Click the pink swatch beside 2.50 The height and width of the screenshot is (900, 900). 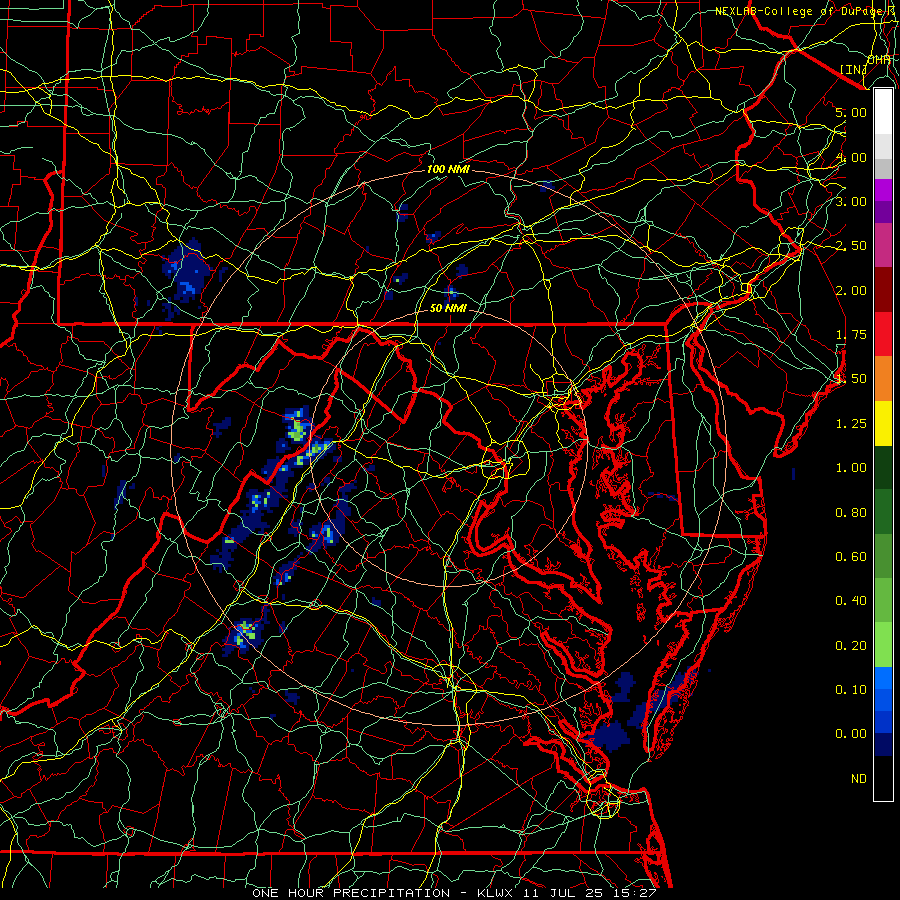(x=883, y=246)
